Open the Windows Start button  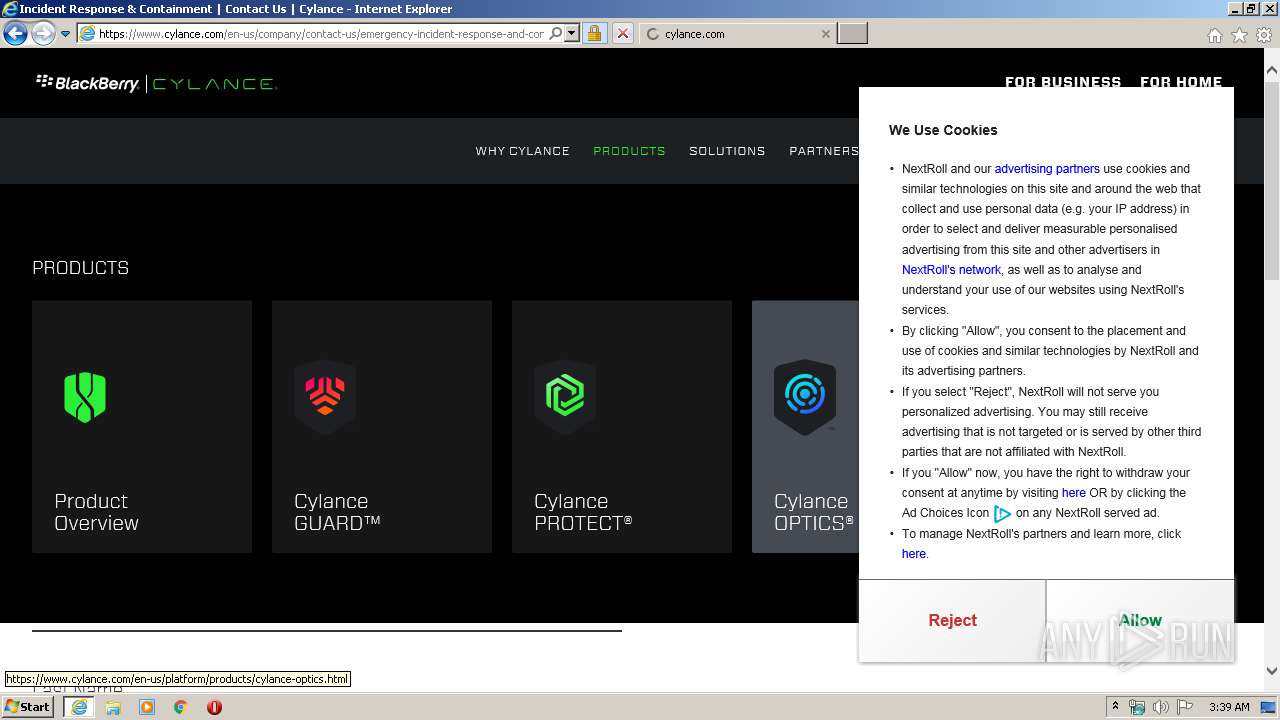click(28, 707)
